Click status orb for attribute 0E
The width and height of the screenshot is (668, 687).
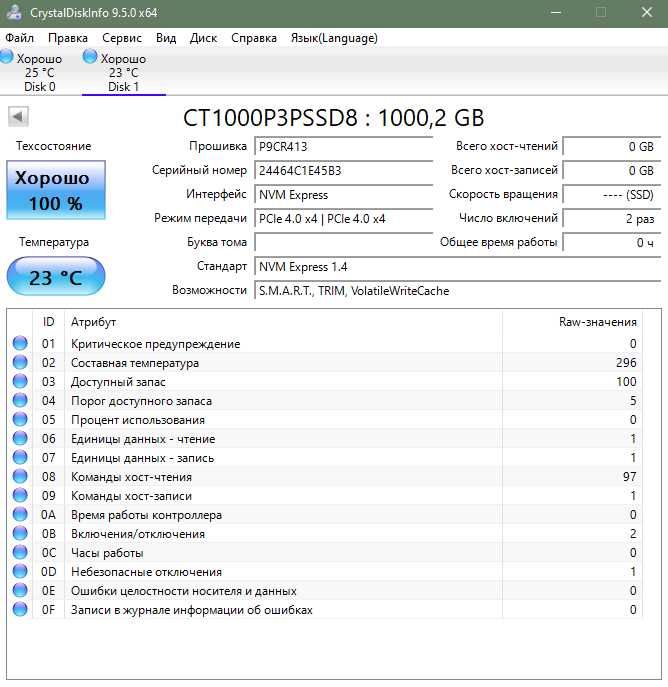[20, 590]
